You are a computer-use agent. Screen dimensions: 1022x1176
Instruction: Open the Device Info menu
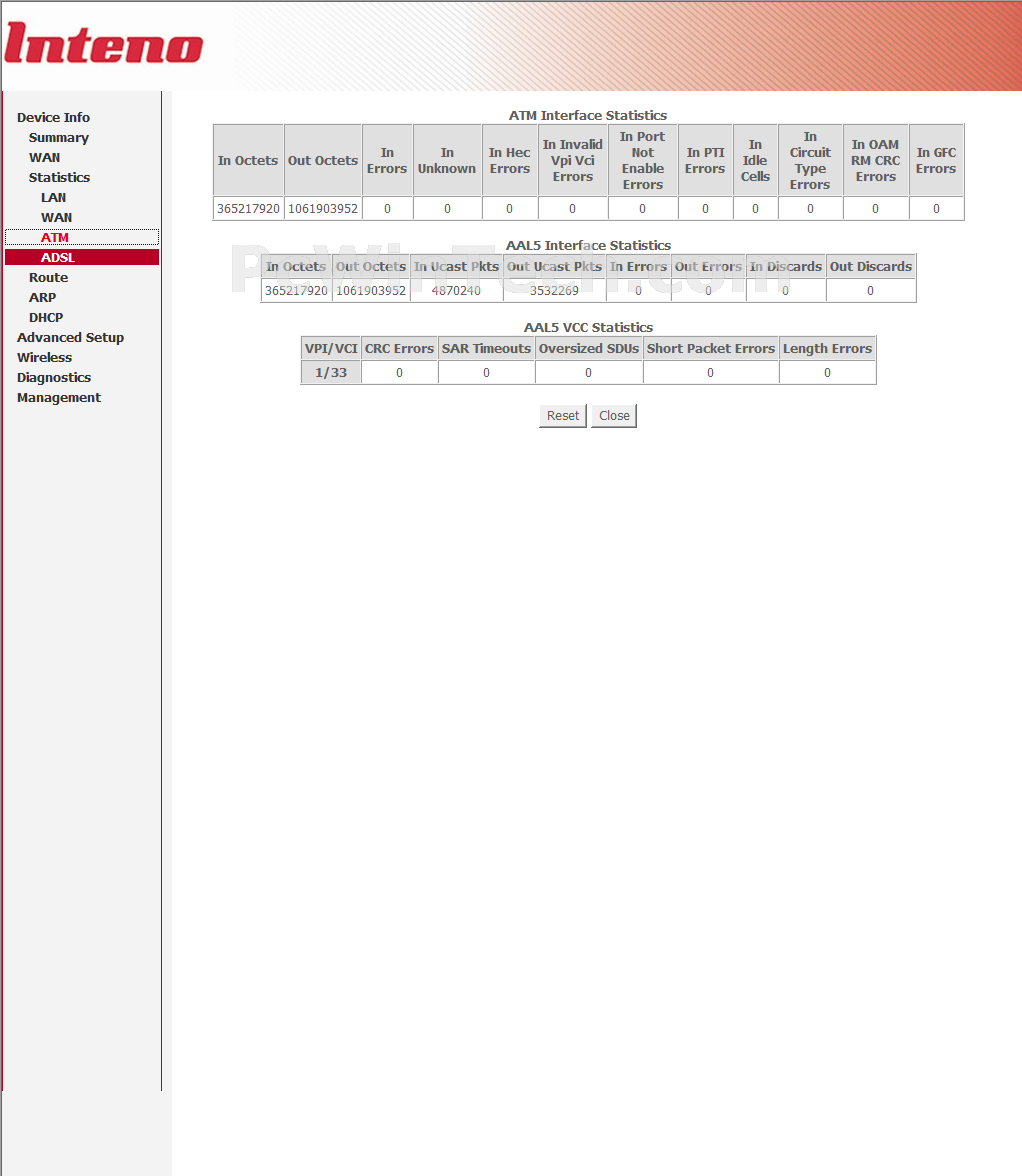click(53, 118)
